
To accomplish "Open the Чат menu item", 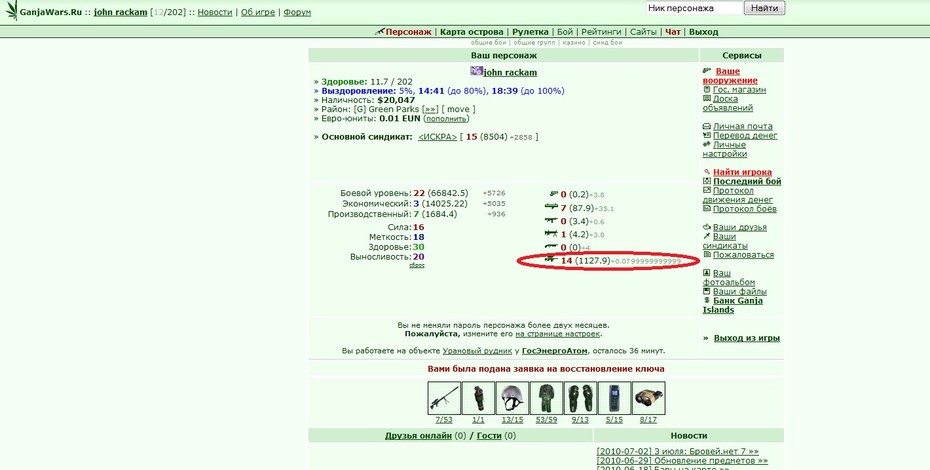I will (x=673, y=32).
